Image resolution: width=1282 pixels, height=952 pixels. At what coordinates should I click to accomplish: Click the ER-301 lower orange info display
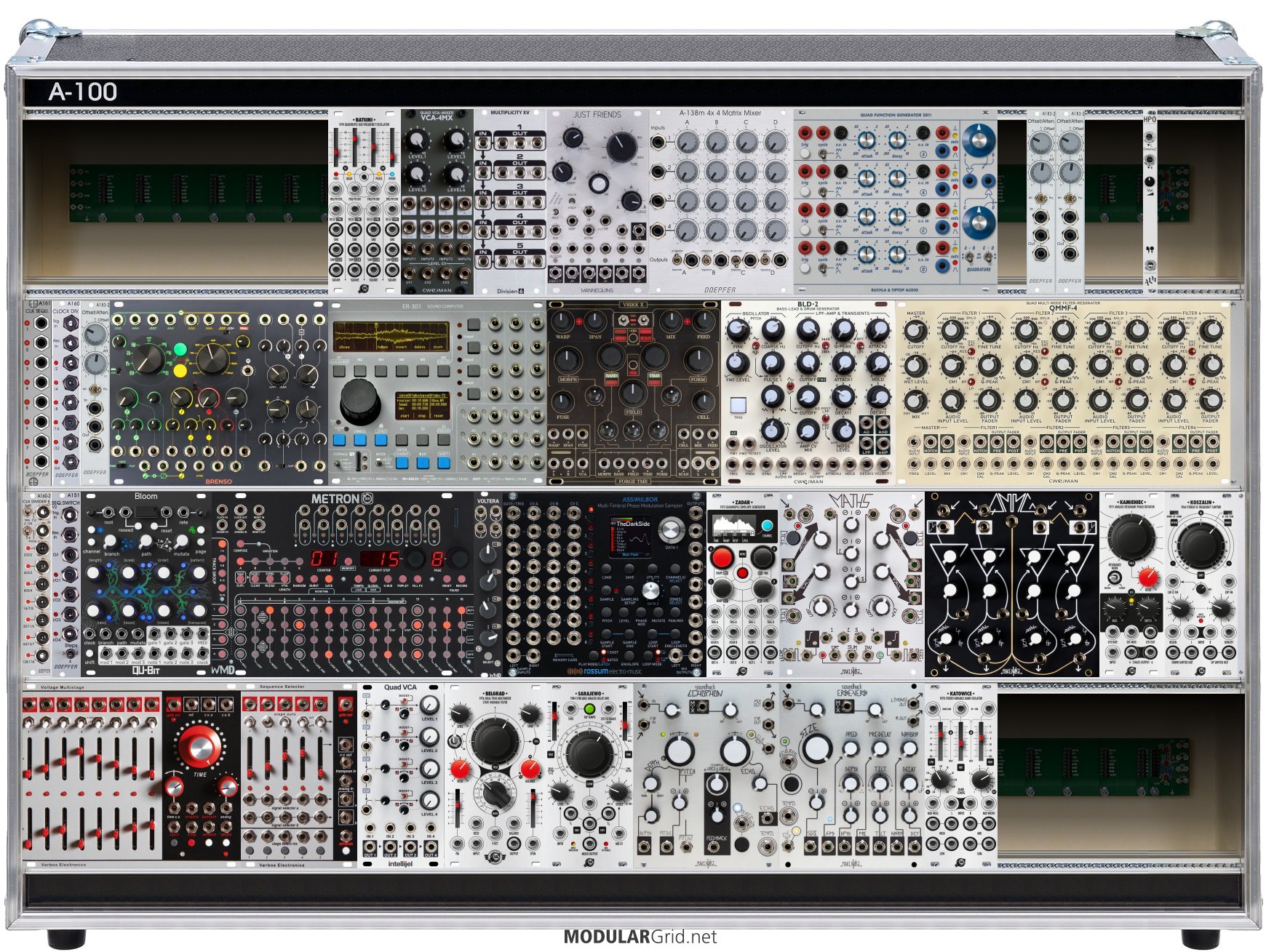(421, 405)
